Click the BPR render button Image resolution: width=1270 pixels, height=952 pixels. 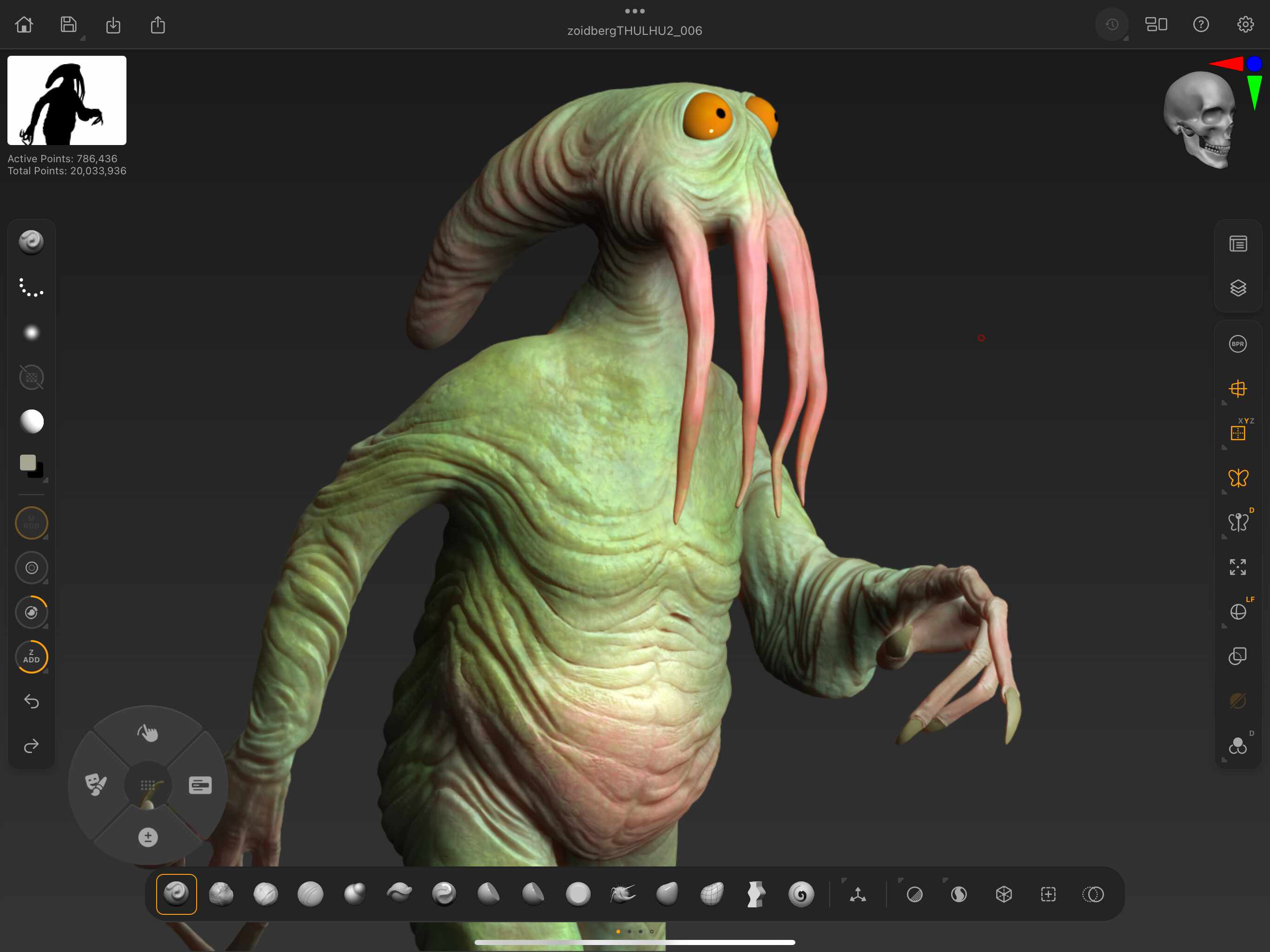pyautogui.click(x=1238, y=344)
